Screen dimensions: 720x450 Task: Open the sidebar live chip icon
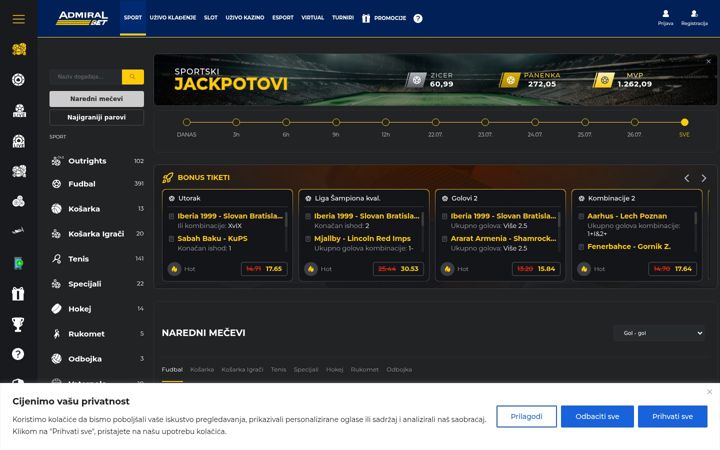tap(18, 141)
